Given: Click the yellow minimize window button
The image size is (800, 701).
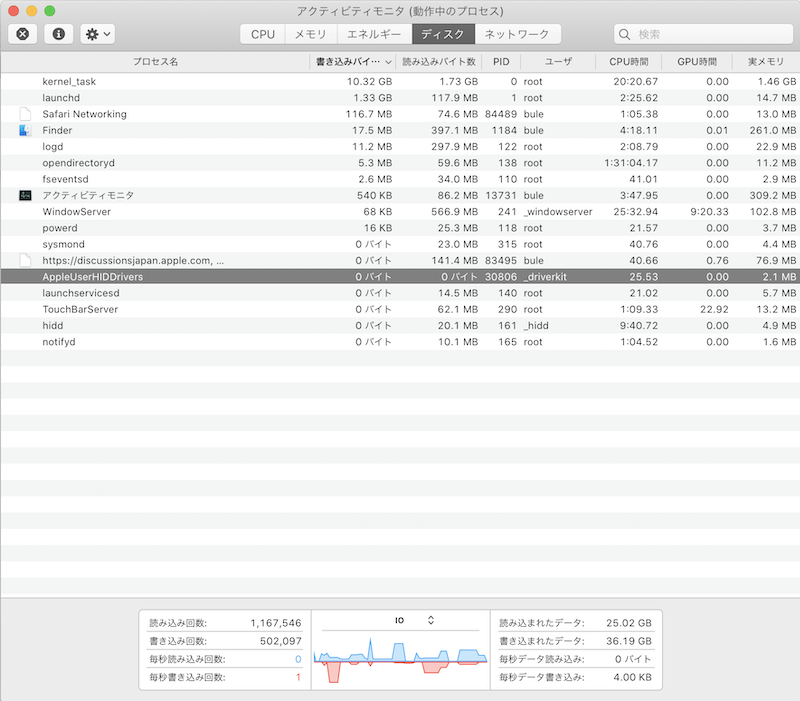Looking at the screenshot, I should [33, 10].
